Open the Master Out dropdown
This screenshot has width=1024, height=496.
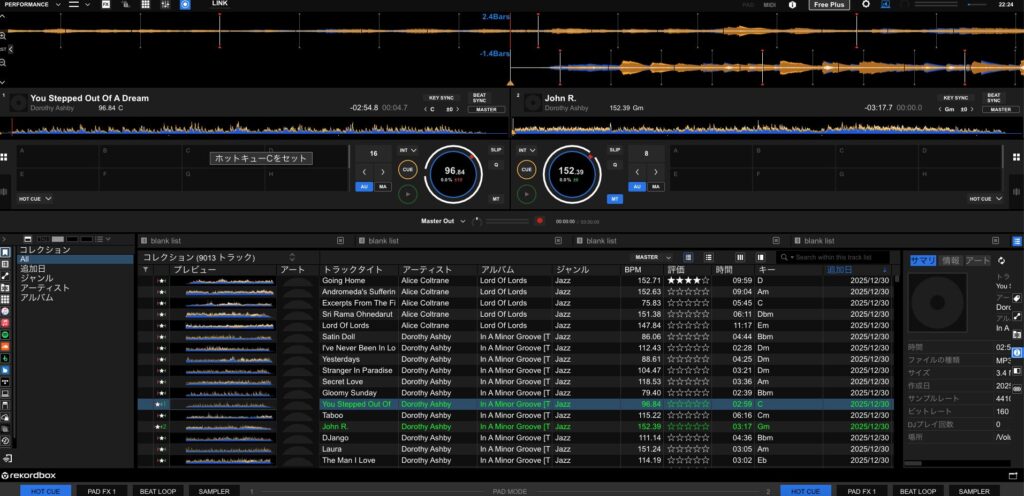(x=443, y=220)
